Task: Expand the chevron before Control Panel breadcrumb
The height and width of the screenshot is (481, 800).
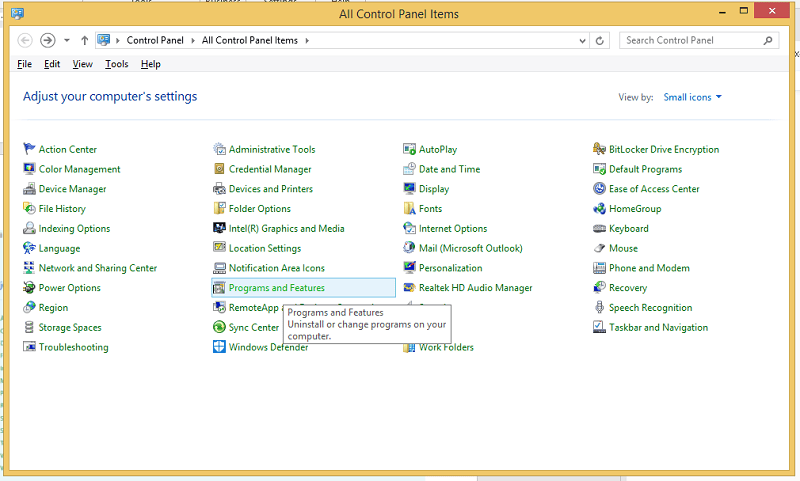Action: click(x=117, y=40)
